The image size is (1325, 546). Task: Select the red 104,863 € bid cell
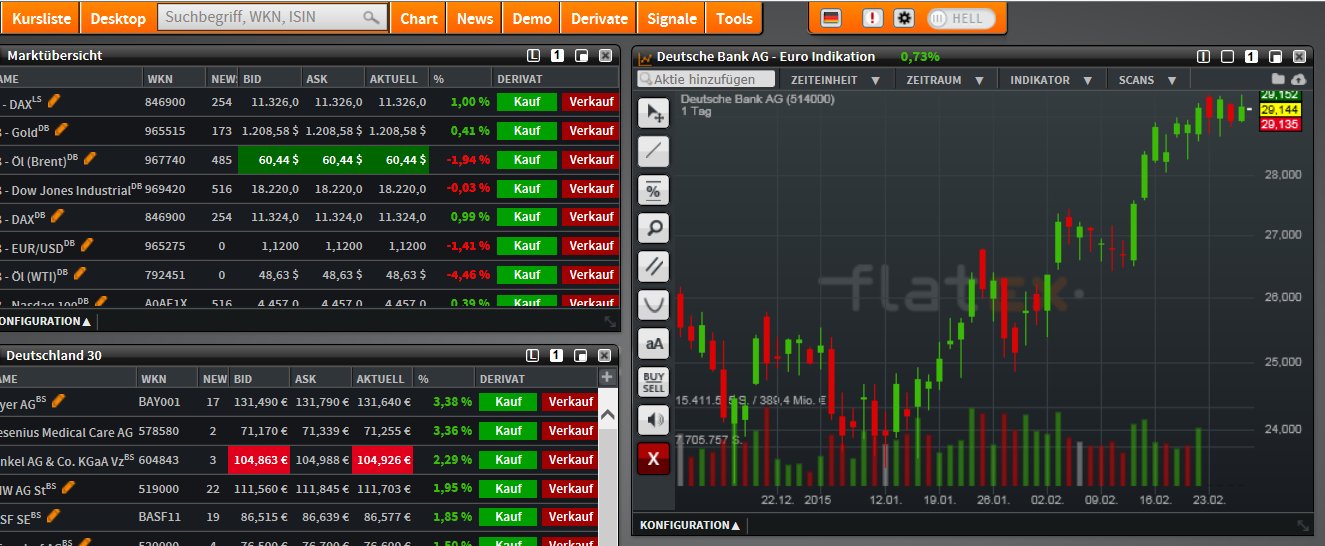(260, 459)
